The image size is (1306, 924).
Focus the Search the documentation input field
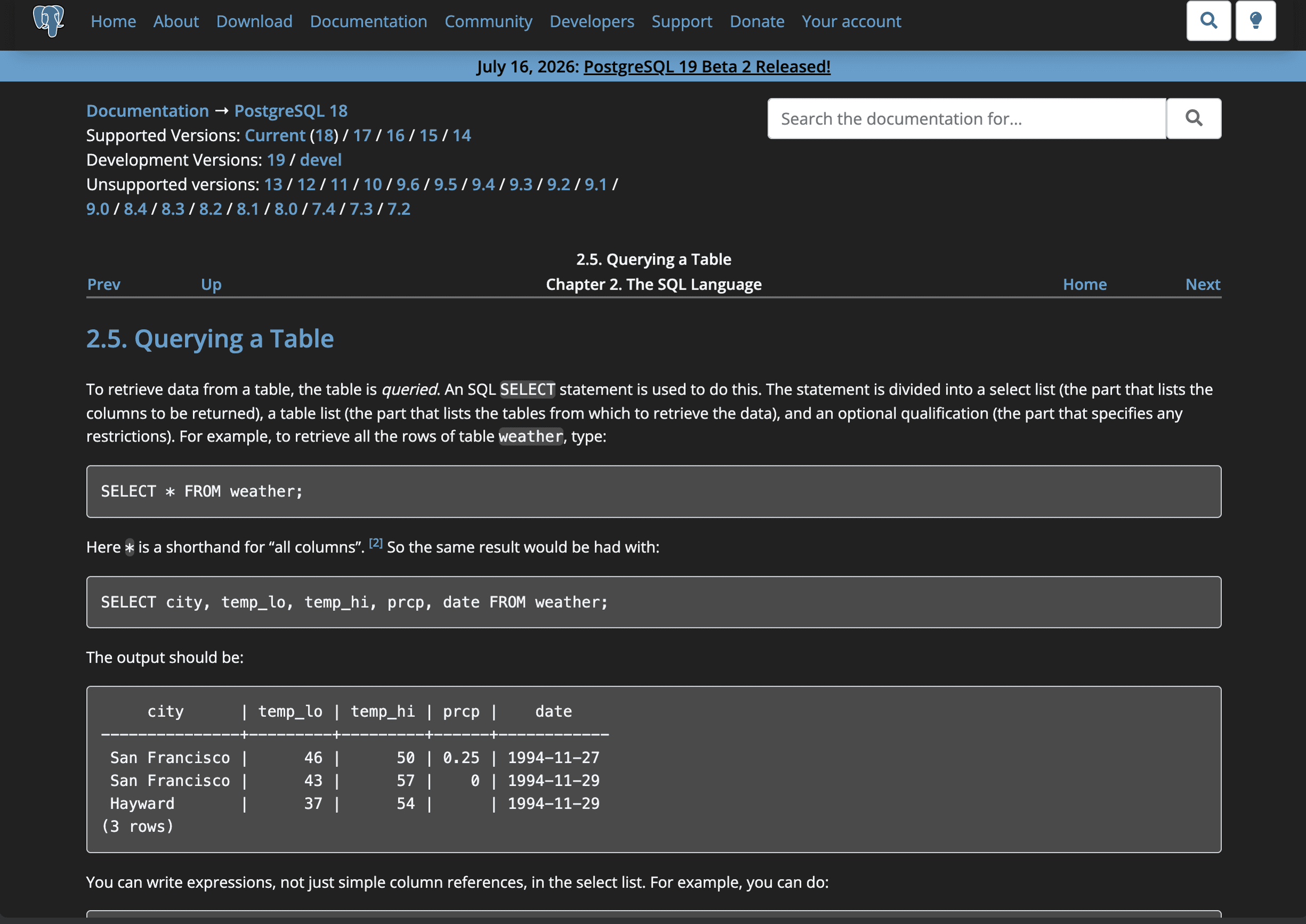coord(967,118)
